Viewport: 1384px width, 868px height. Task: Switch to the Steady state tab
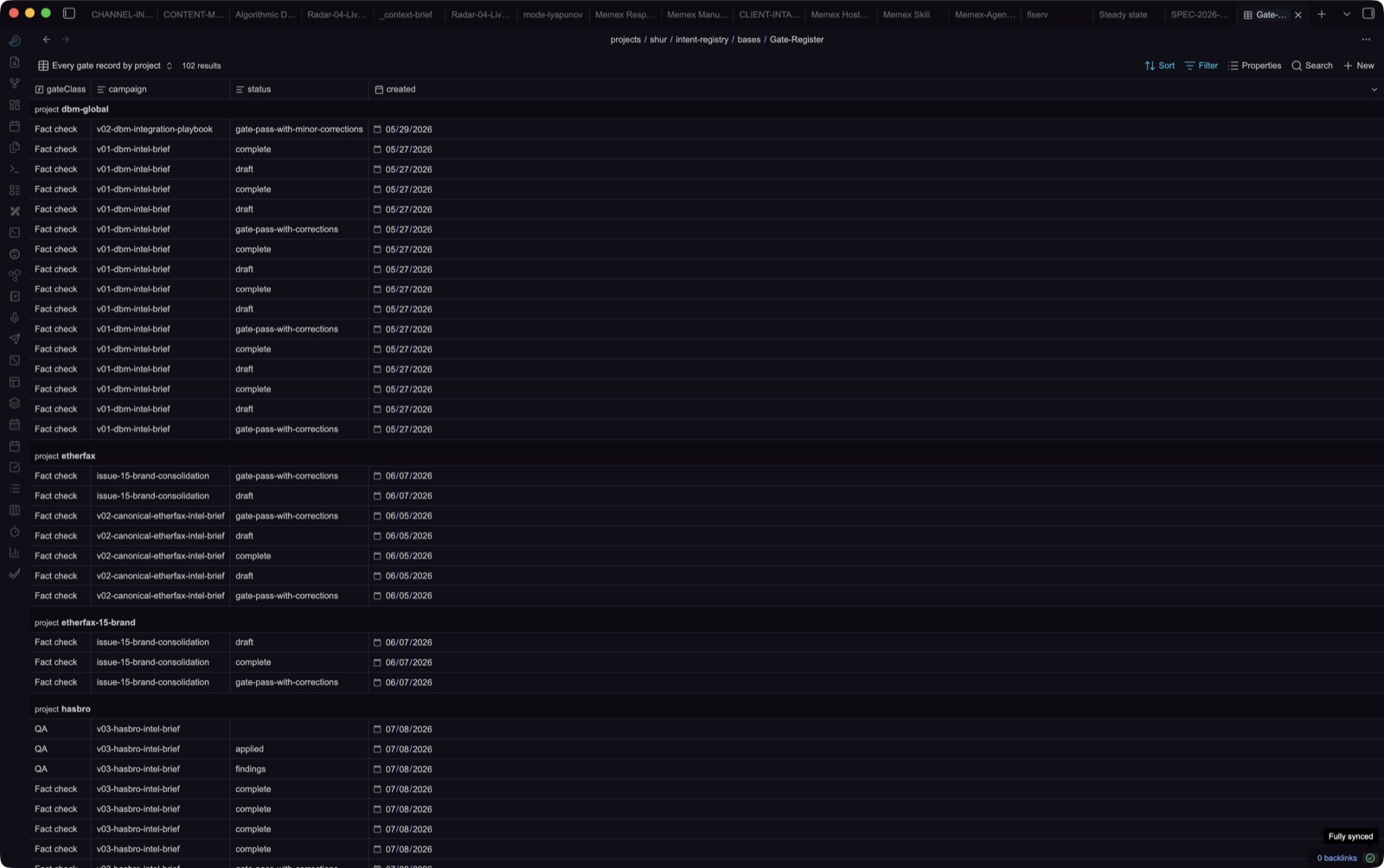coord(1123,15)
